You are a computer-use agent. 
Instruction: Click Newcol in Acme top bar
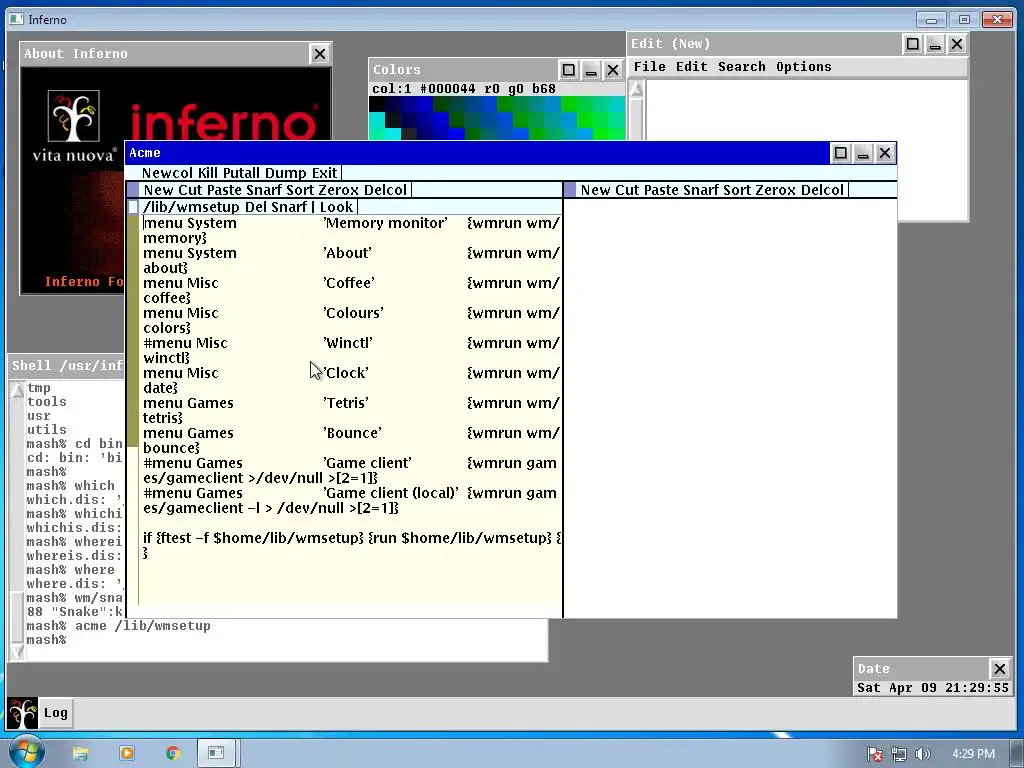click(x=167, y=173)
